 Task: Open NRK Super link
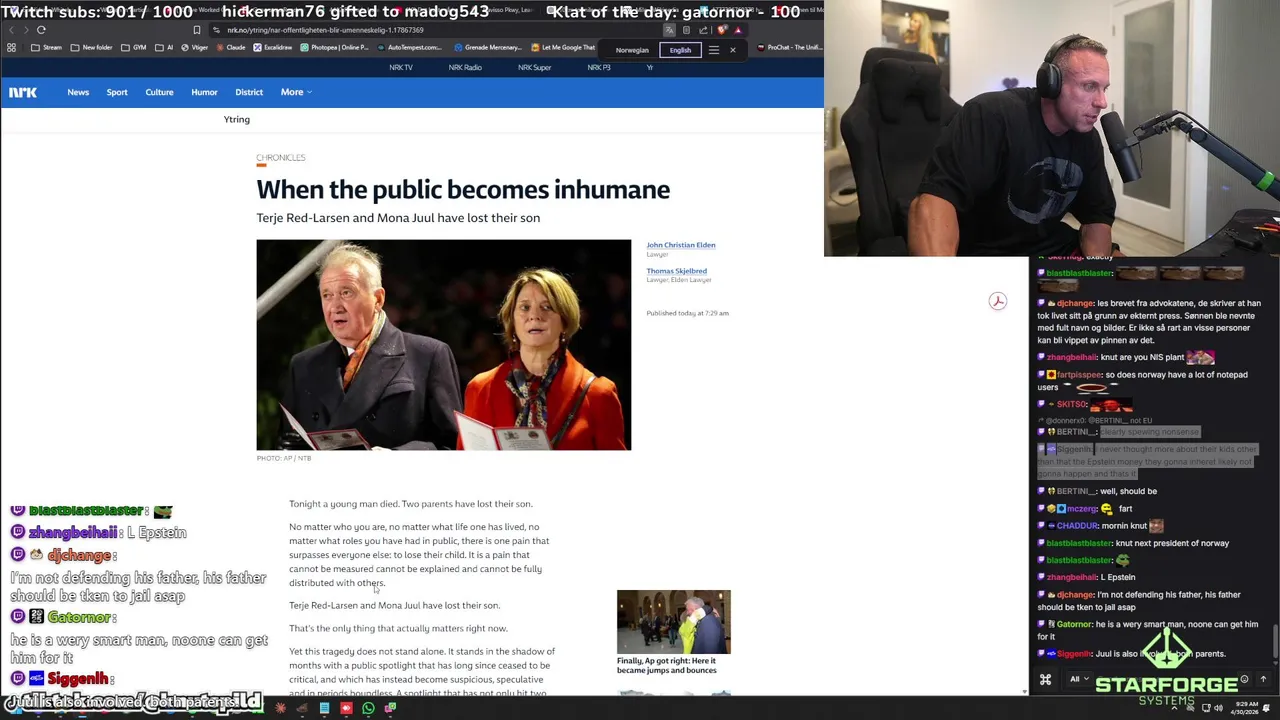pos(534,67)
